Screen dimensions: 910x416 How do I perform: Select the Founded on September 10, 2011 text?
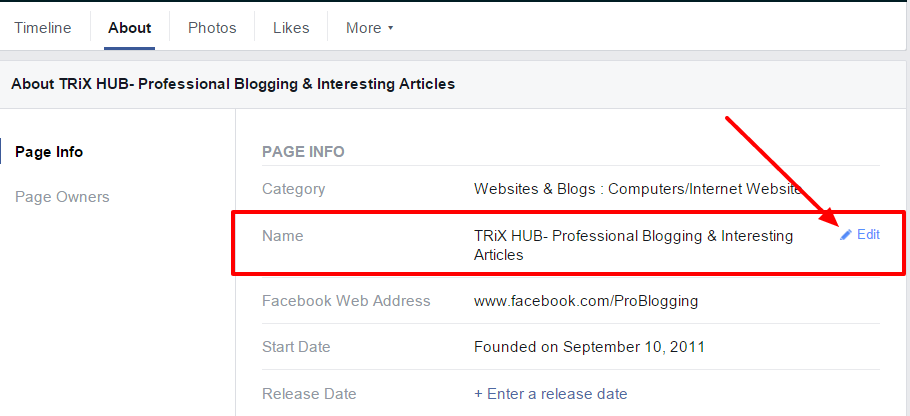click(x=590, y=347)
